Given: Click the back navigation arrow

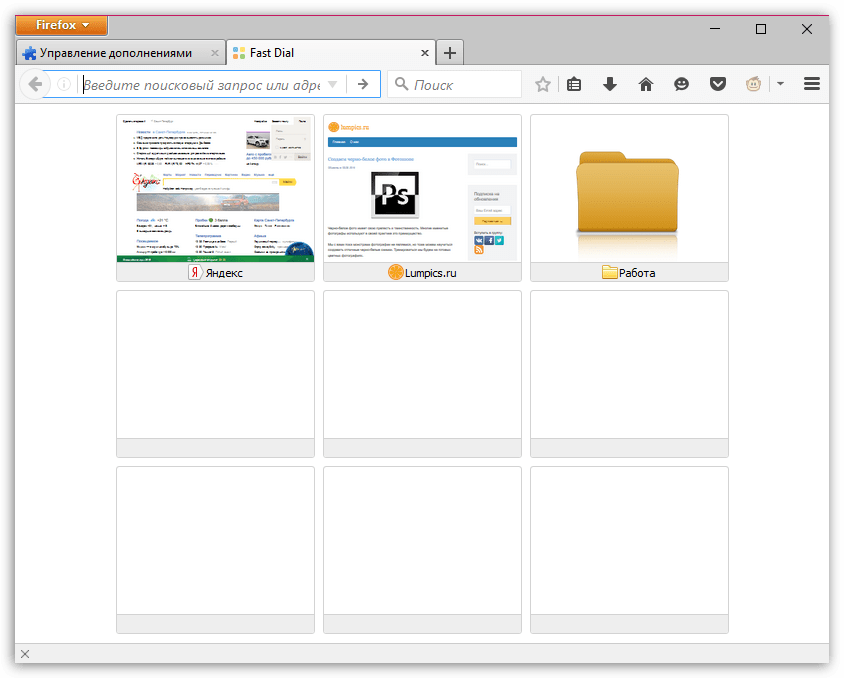Looking at the screenshot, I should click(x=35, y=85).
